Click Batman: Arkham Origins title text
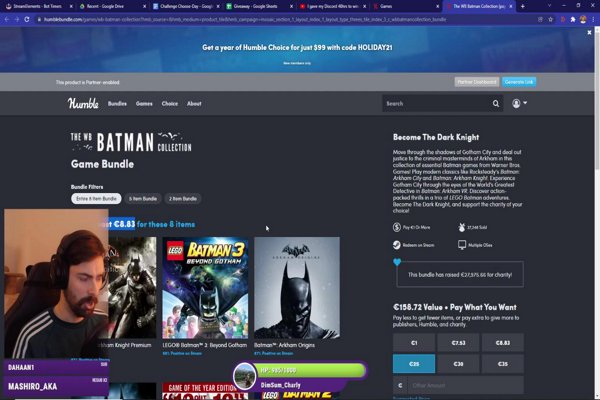 284,345
